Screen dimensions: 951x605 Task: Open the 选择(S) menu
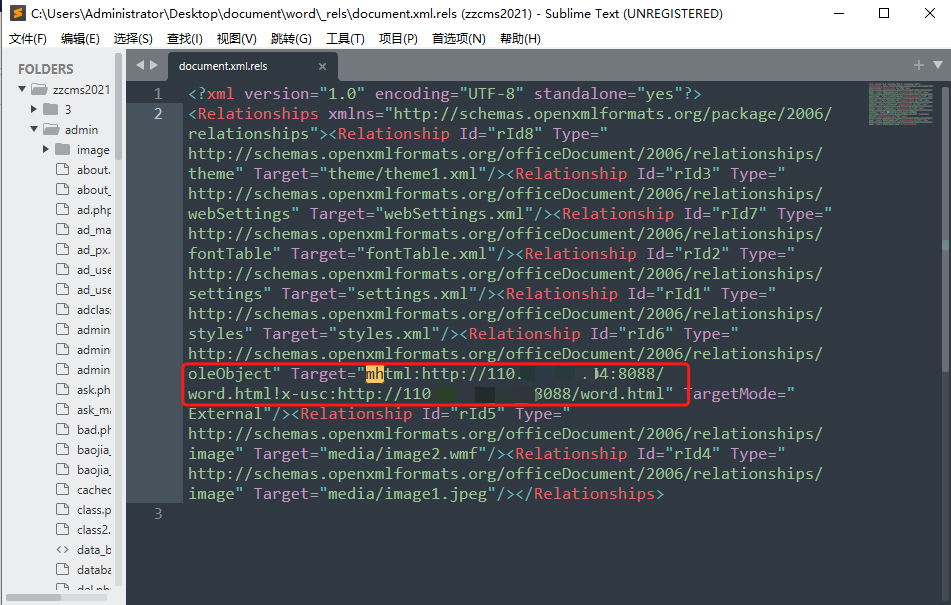[133, 39]
